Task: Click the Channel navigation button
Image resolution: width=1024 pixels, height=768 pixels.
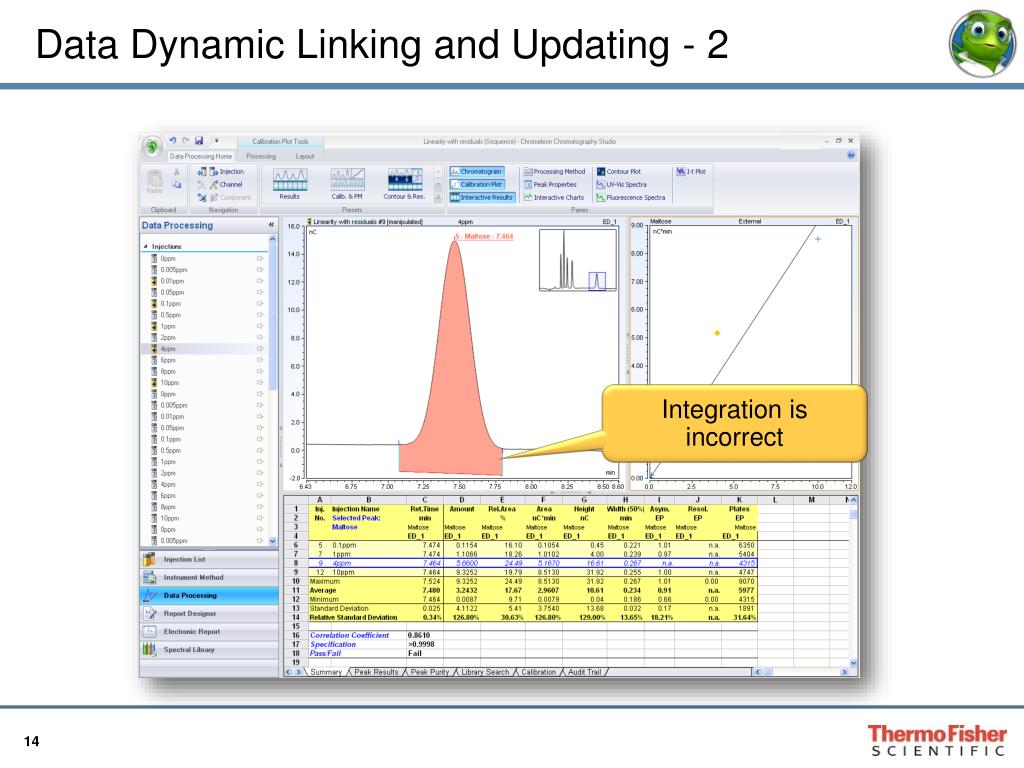Action: pos(220,185)
